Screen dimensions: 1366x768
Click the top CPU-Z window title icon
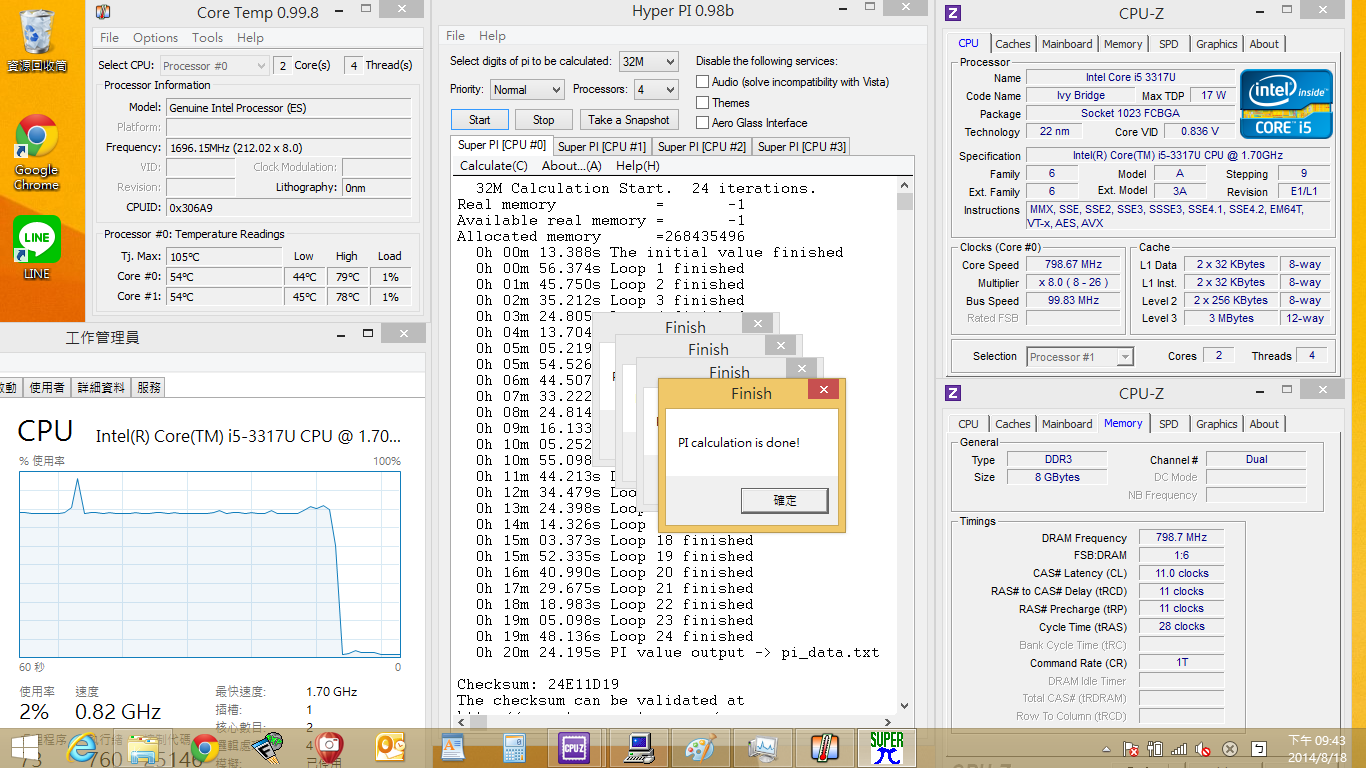point(953,13)
